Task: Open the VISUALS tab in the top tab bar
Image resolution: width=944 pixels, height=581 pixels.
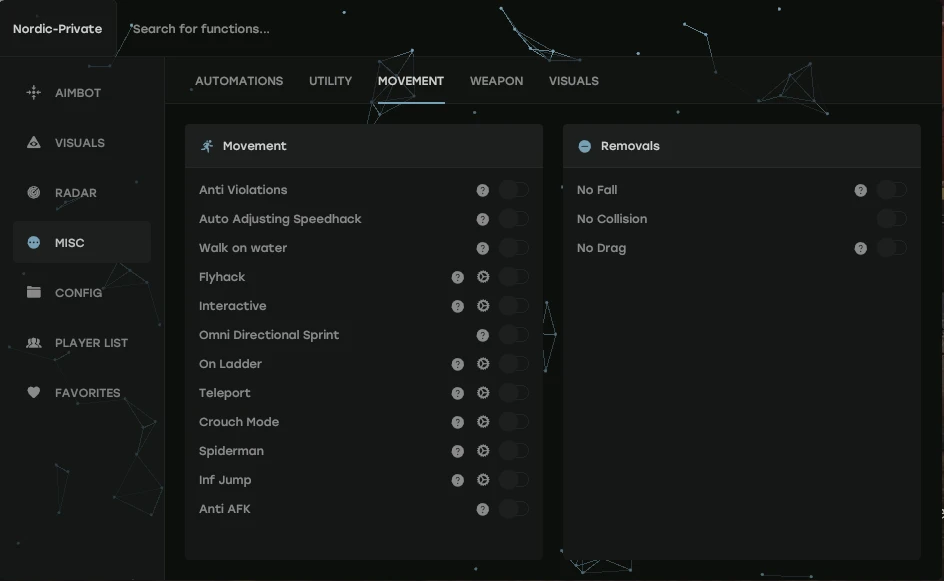Action: pyautogui.click(x=574, y=81)
